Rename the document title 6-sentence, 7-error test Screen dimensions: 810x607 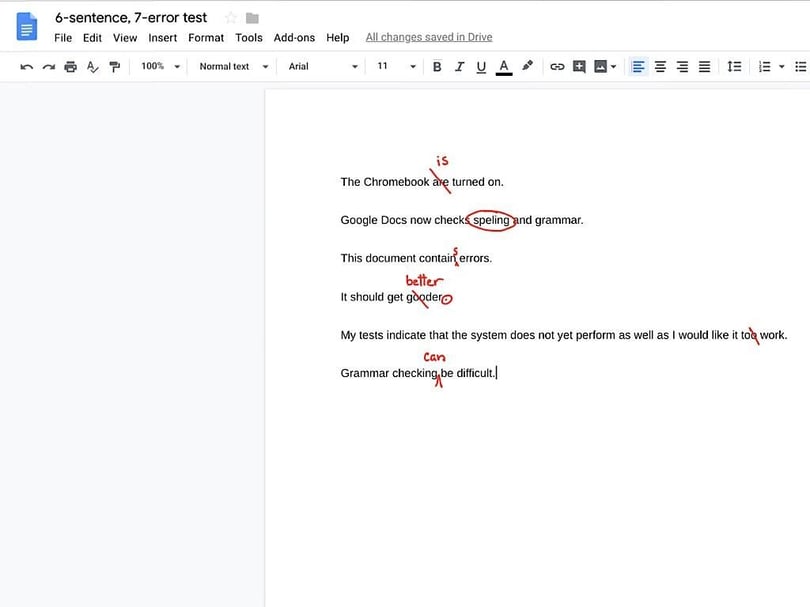pyautogui.click(x=130, y=17)
